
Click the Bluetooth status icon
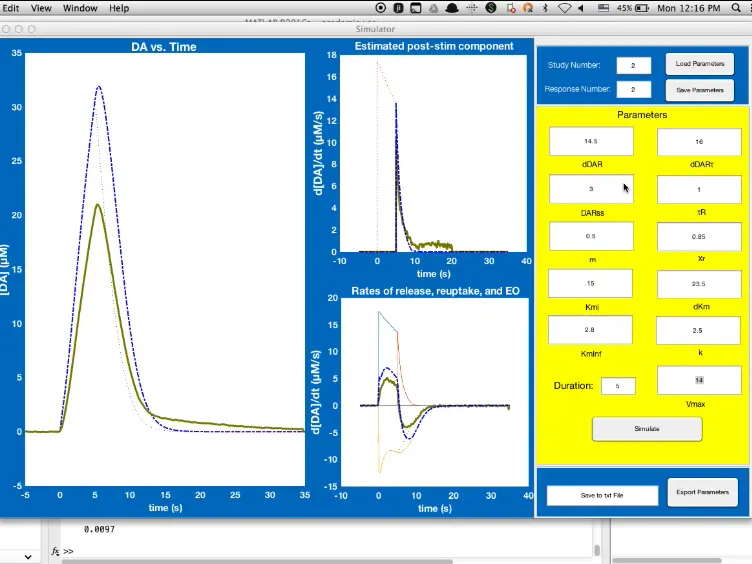(x=545, y=8)
